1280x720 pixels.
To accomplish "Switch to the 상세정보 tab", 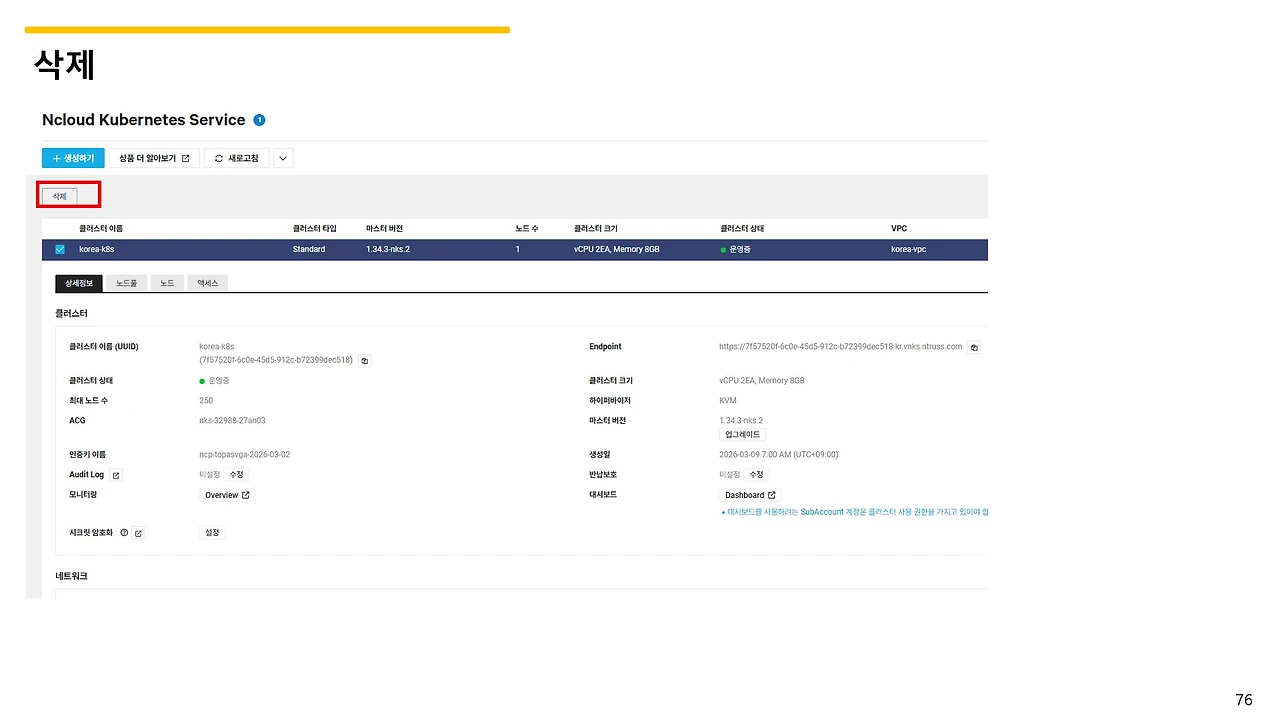I will (79, 283).
